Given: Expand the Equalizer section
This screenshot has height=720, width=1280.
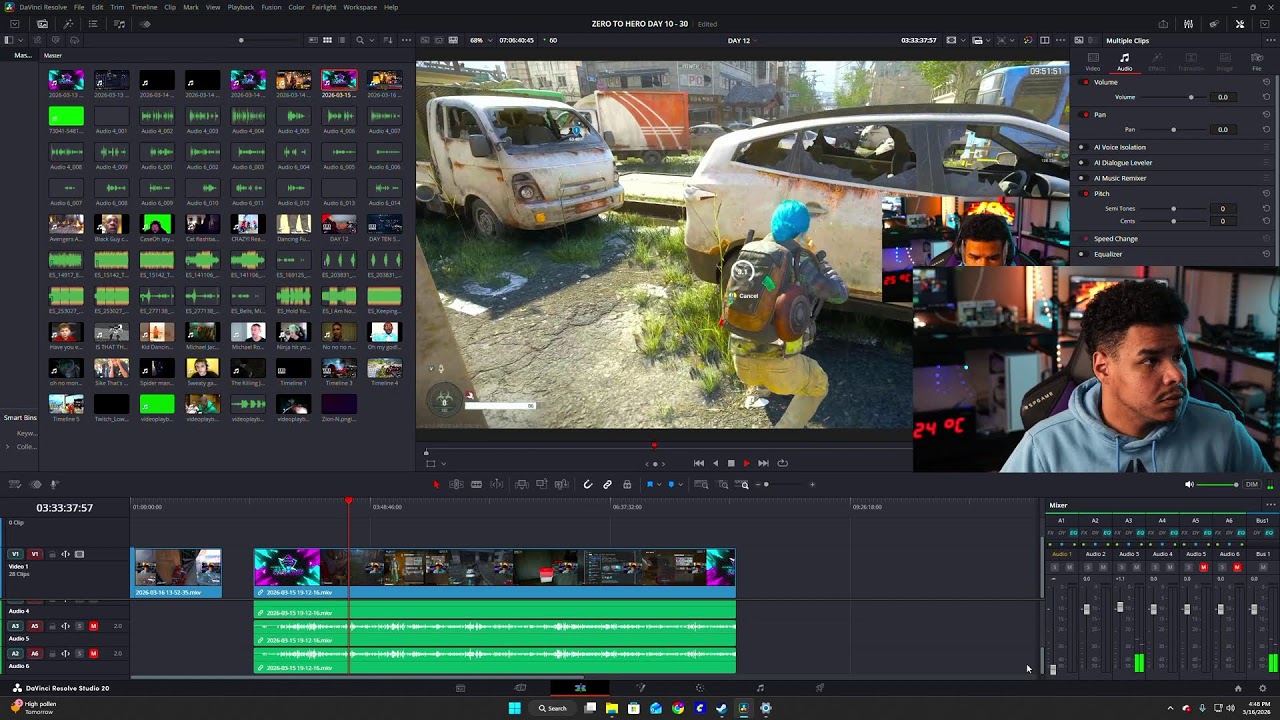Looking at the screenshot, I should coord(1108,254).
